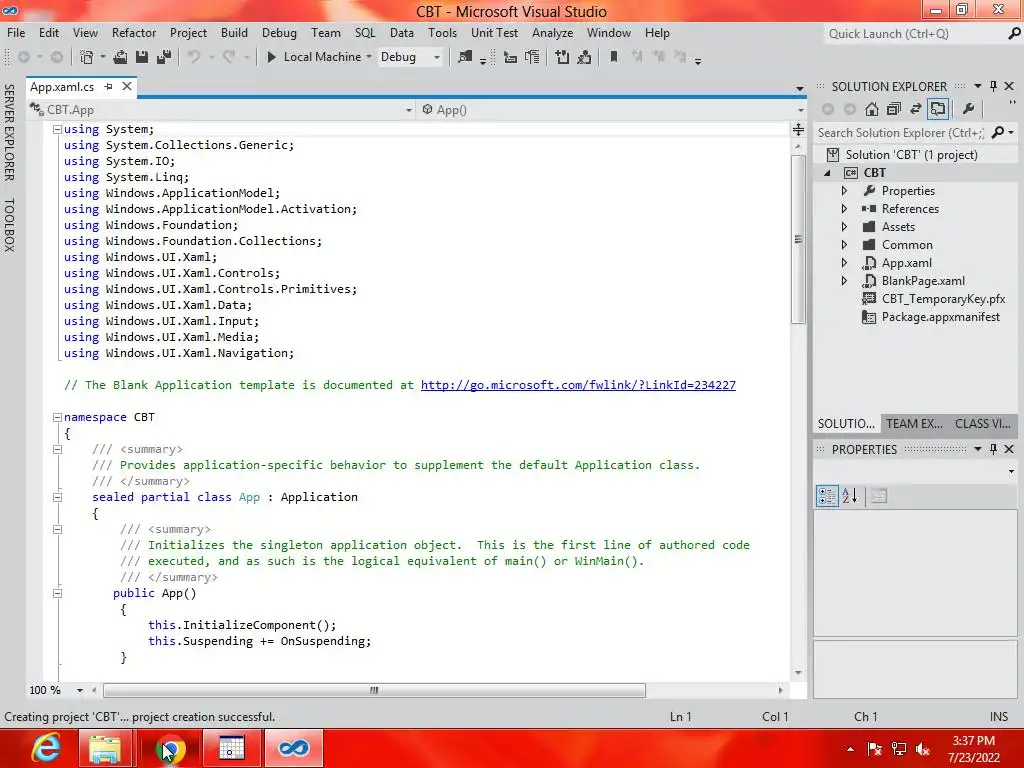Open the Toolbox side tab
This screenshot has height=768, width=1024.
(9, 225)
